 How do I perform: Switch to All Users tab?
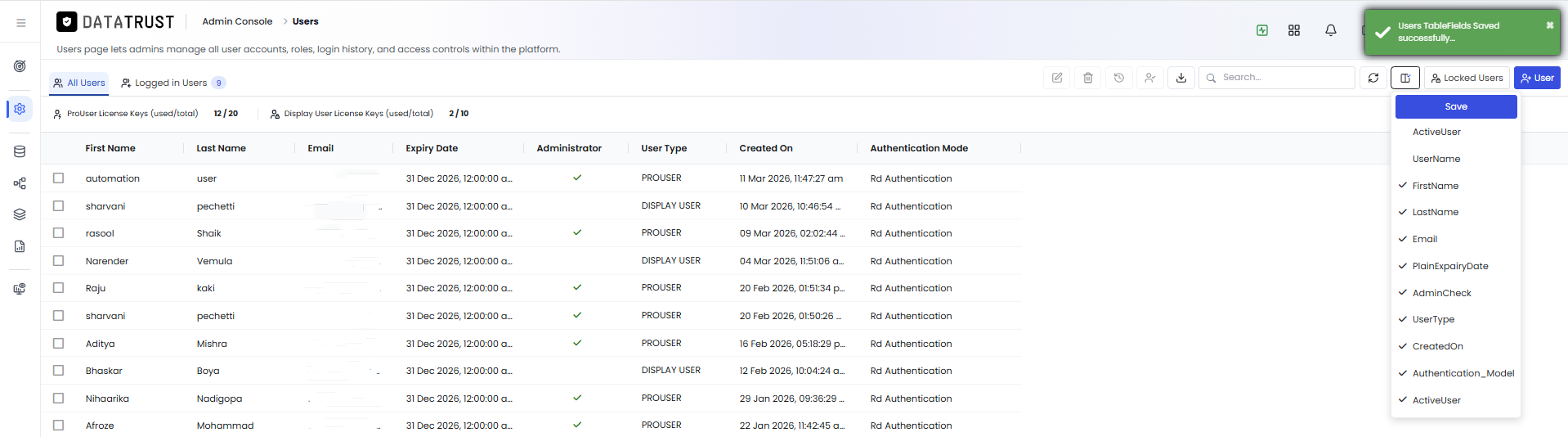click(79, 83)
